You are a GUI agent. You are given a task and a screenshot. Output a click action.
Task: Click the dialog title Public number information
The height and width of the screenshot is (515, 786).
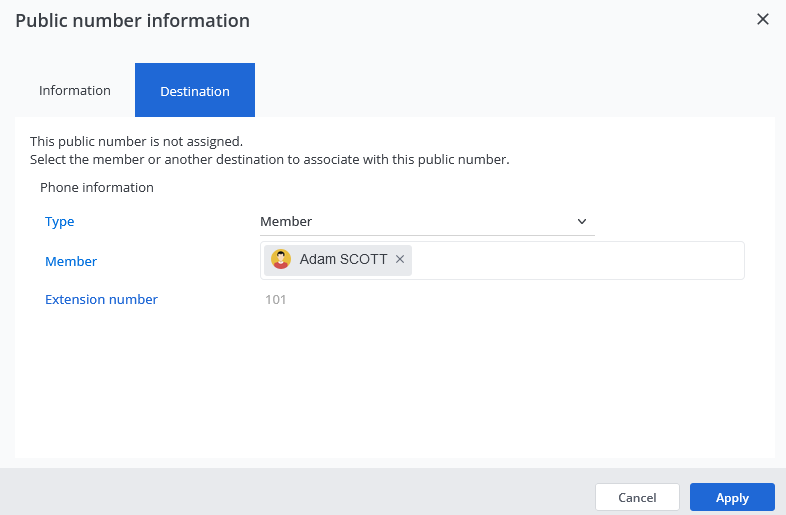pos(132,20)
